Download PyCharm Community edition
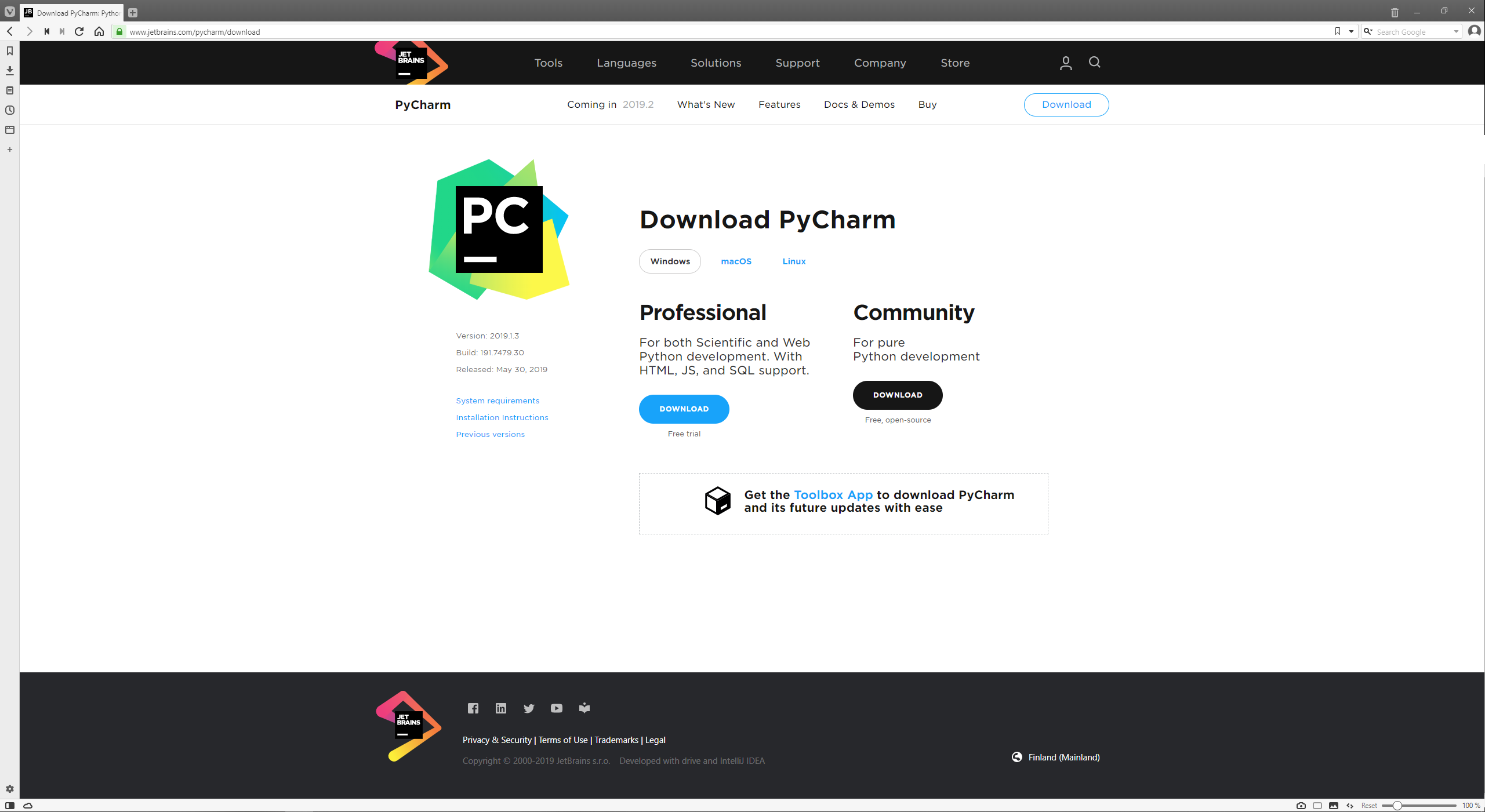This screenshot has height=812, width=1485. click(897, 395)
